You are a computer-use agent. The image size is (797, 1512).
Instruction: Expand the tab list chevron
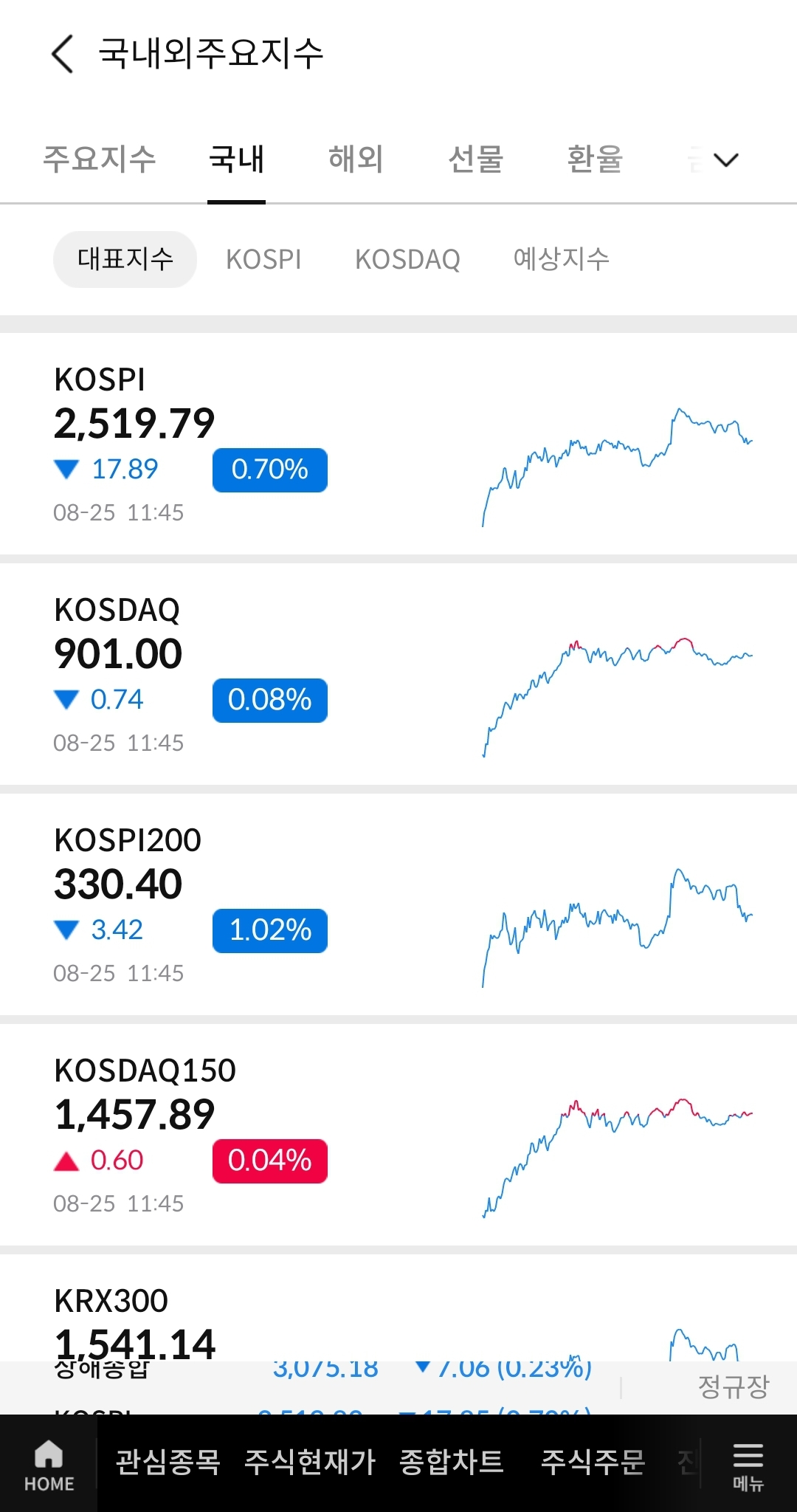[726, 160]
